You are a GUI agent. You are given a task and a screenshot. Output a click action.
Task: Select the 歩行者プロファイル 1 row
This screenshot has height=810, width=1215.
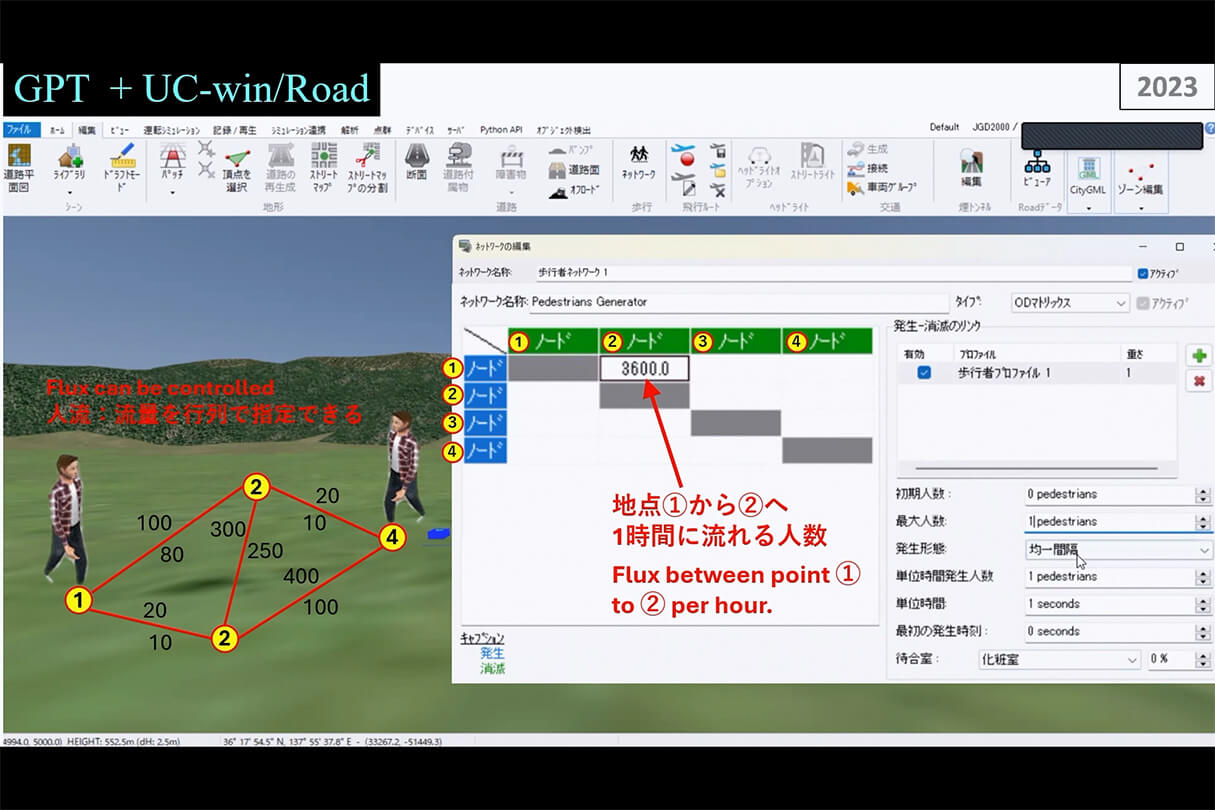[x=1037, y=373]
